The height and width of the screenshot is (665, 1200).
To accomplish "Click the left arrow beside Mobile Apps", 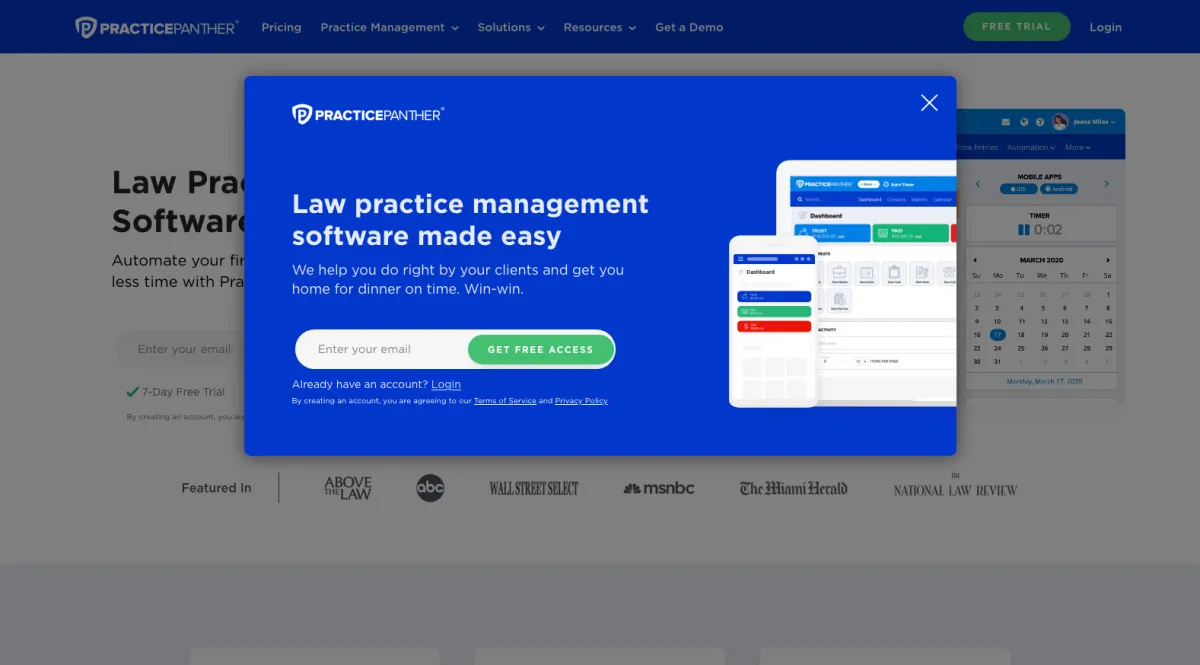I will pos(977,185).
